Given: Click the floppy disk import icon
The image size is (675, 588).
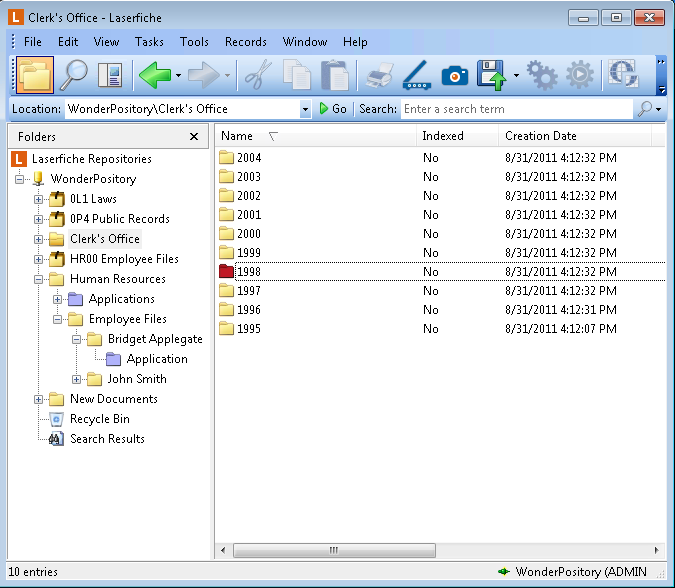Looking at the screenshot, I should pos(492,75).
